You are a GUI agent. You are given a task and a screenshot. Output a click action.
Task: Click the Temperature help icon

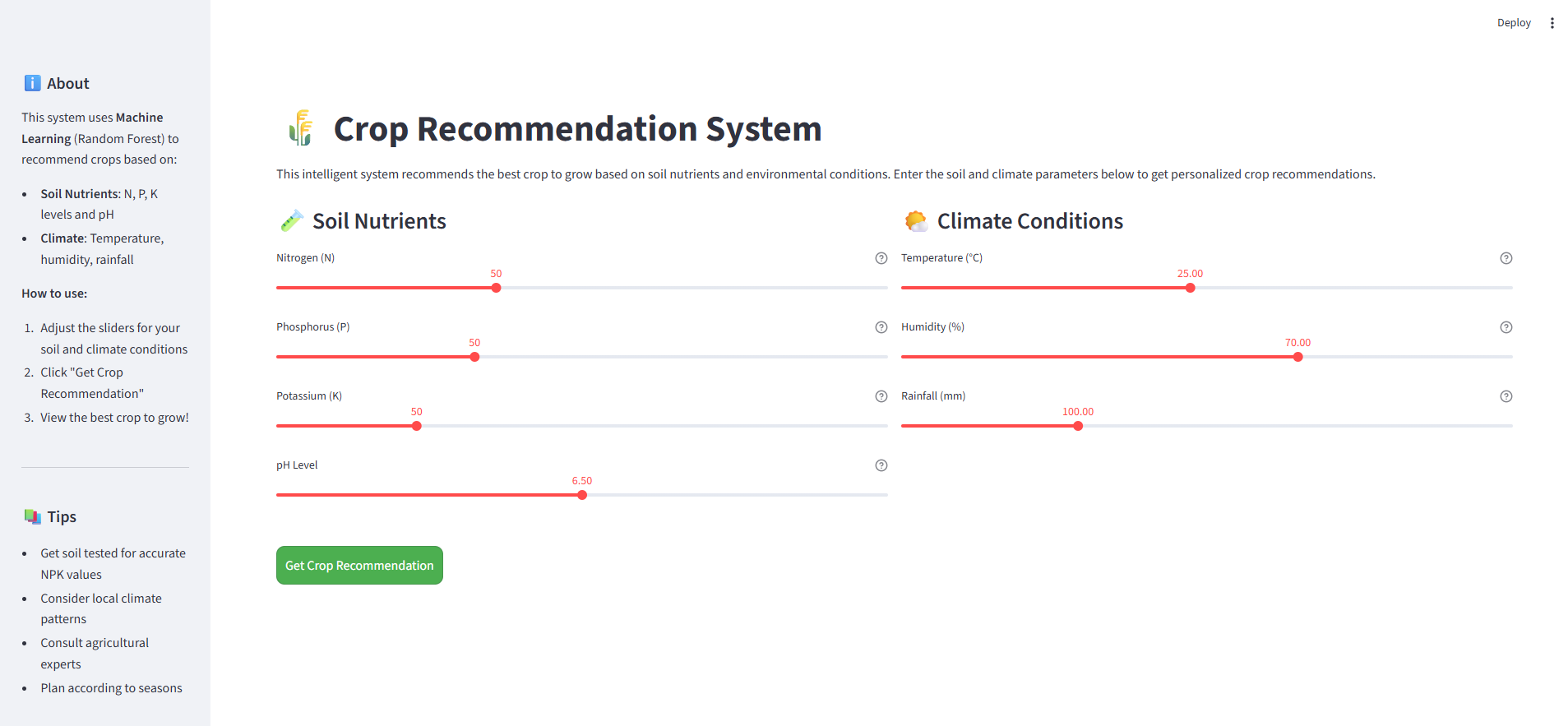coord(1506,258)
